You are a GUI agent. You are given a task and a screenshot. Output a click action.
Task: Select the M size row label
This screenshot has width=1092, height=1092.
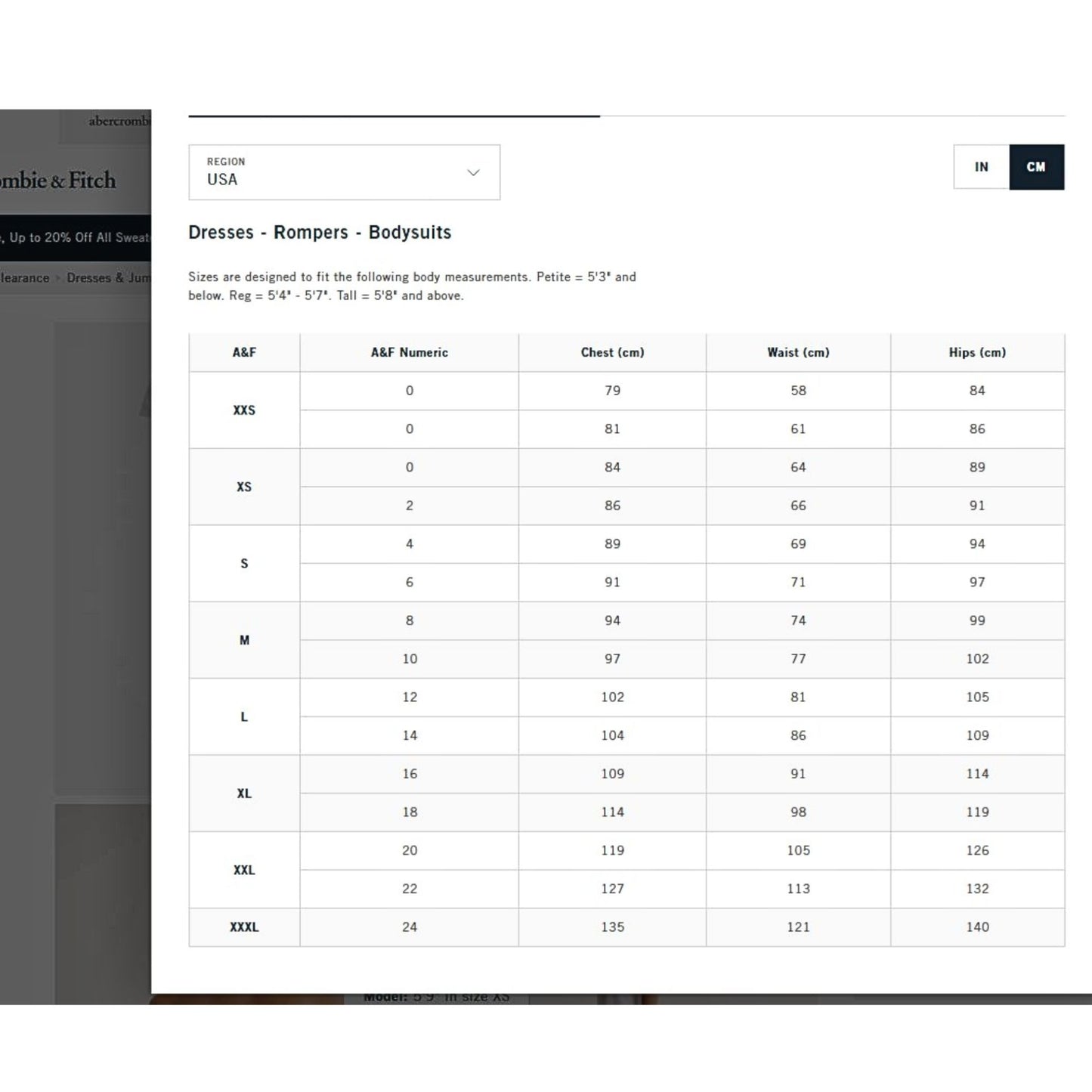(244, 640)
